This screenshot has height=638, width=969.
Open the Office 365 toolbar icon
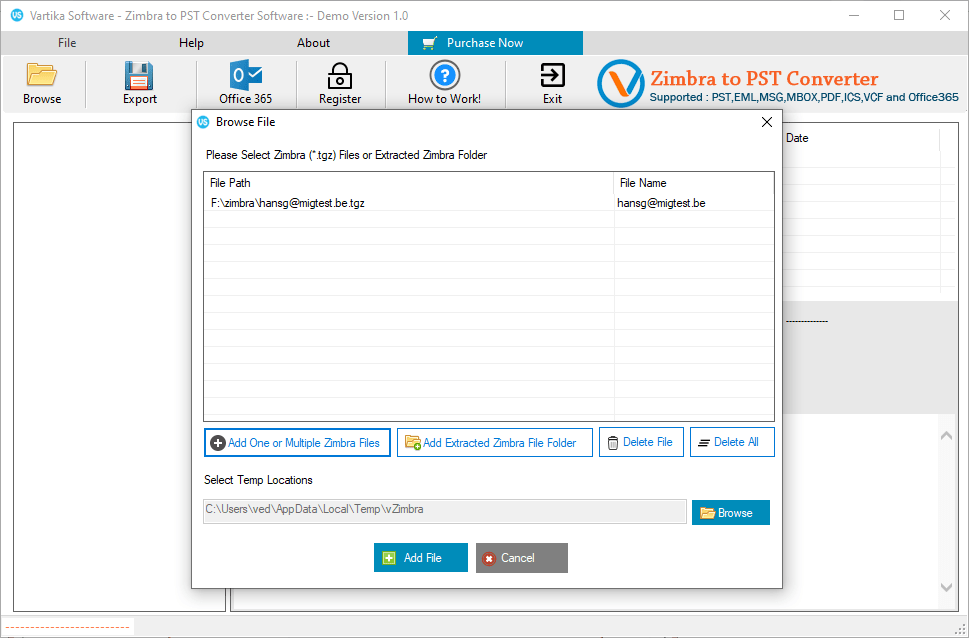[x=245, y=75]
